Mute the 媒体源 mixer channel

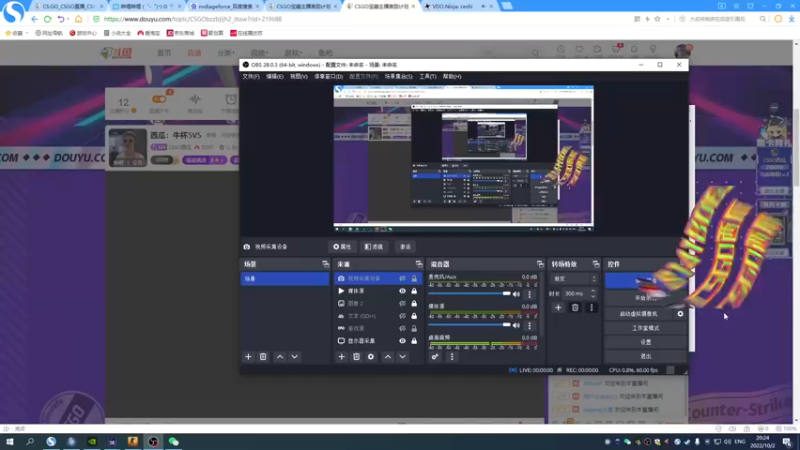tap(516, 325)
